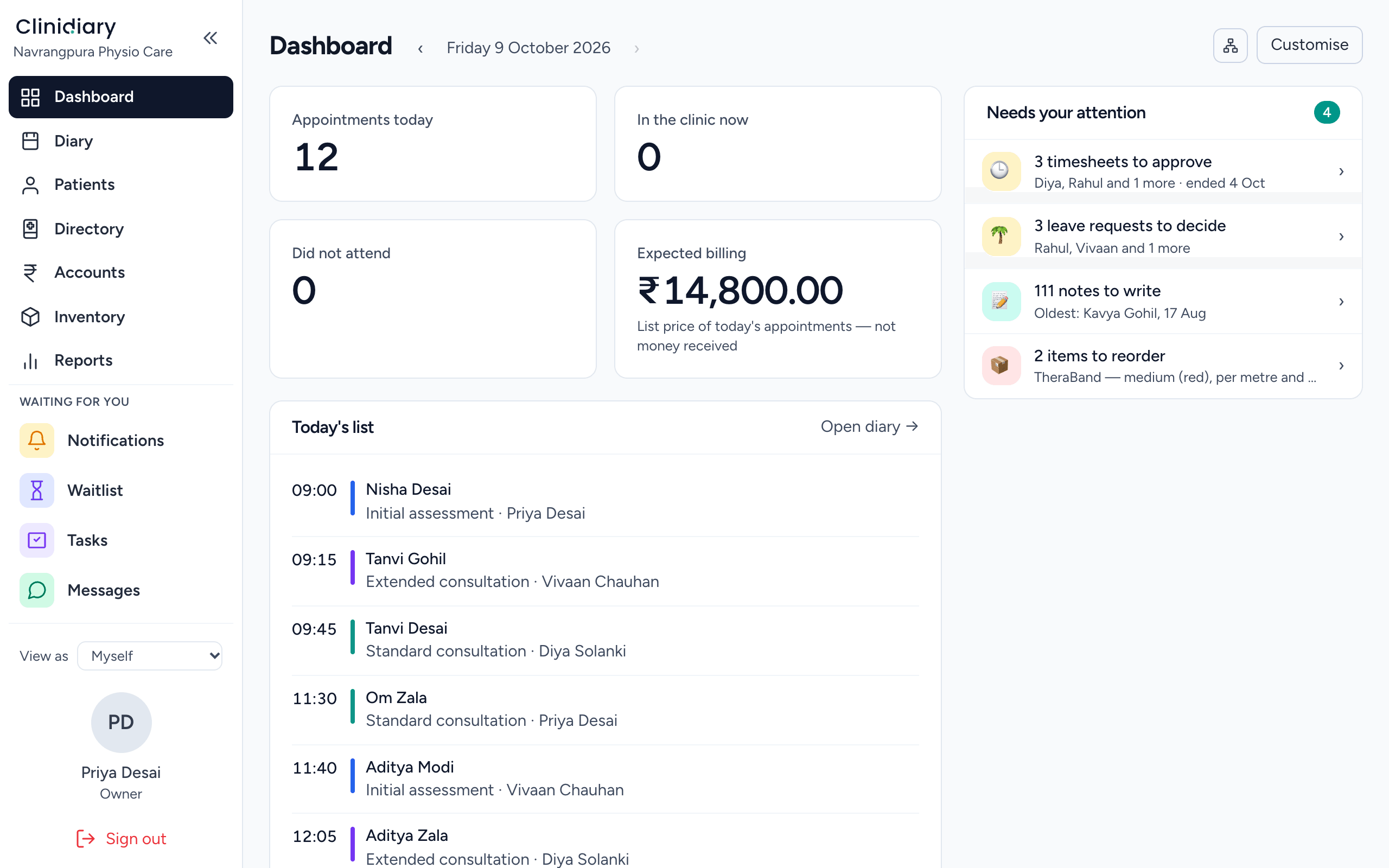Click the Accounts rupee icon

pyautogui.click(x=30, y=273)
